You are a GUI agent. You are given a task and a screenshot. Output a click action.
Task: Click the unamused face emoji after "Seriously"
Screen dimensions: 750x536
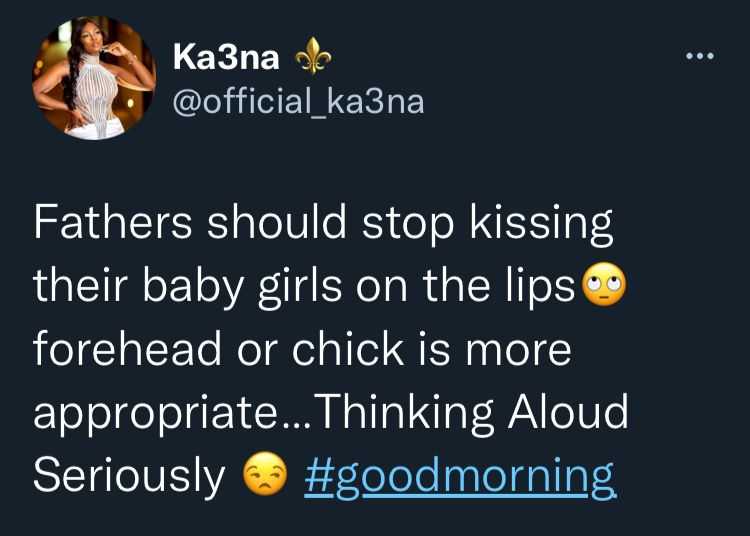[x=265, y=473]
